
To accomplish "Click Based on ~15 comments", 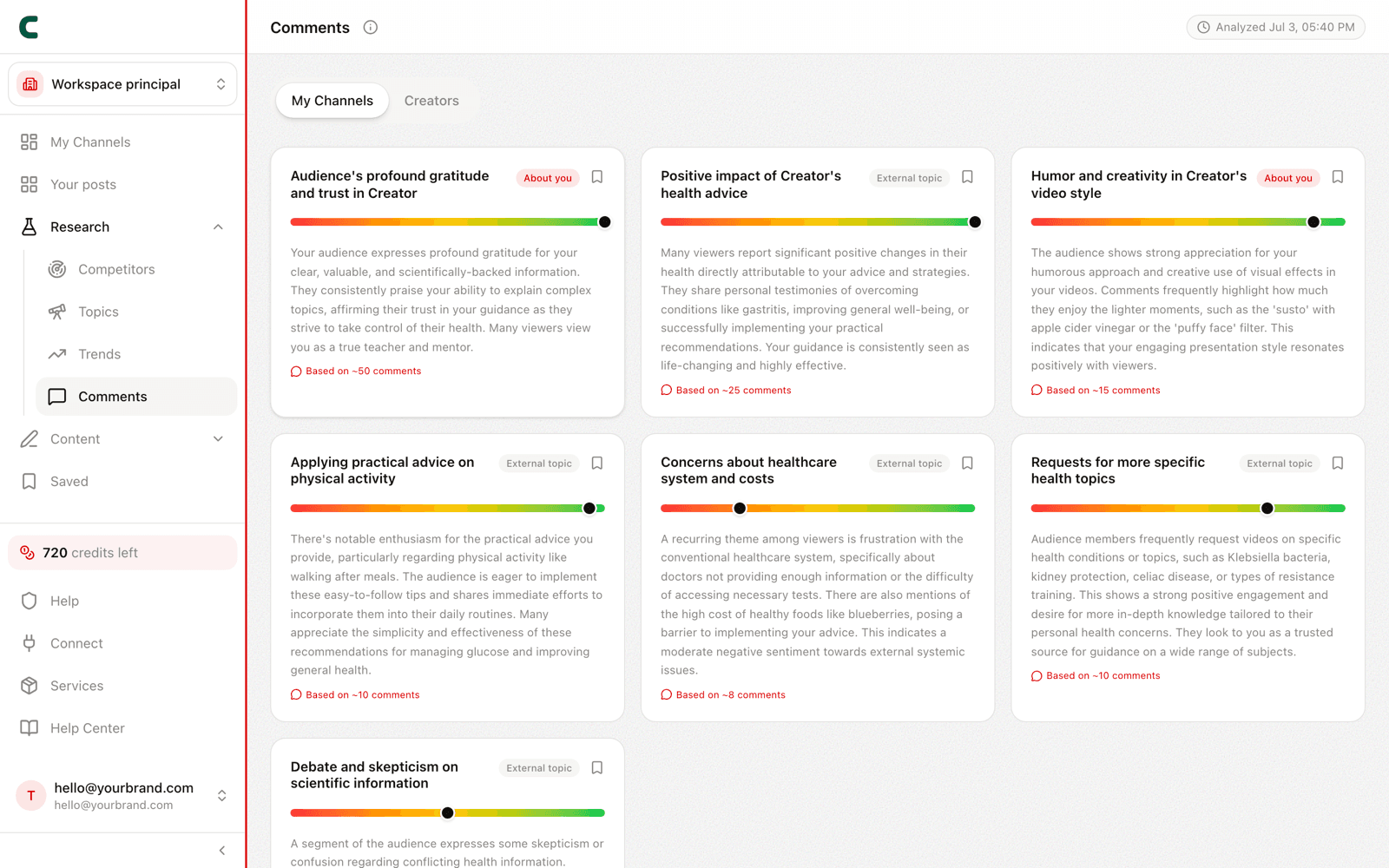I will pyautogui.click(x=1096, y=391).
